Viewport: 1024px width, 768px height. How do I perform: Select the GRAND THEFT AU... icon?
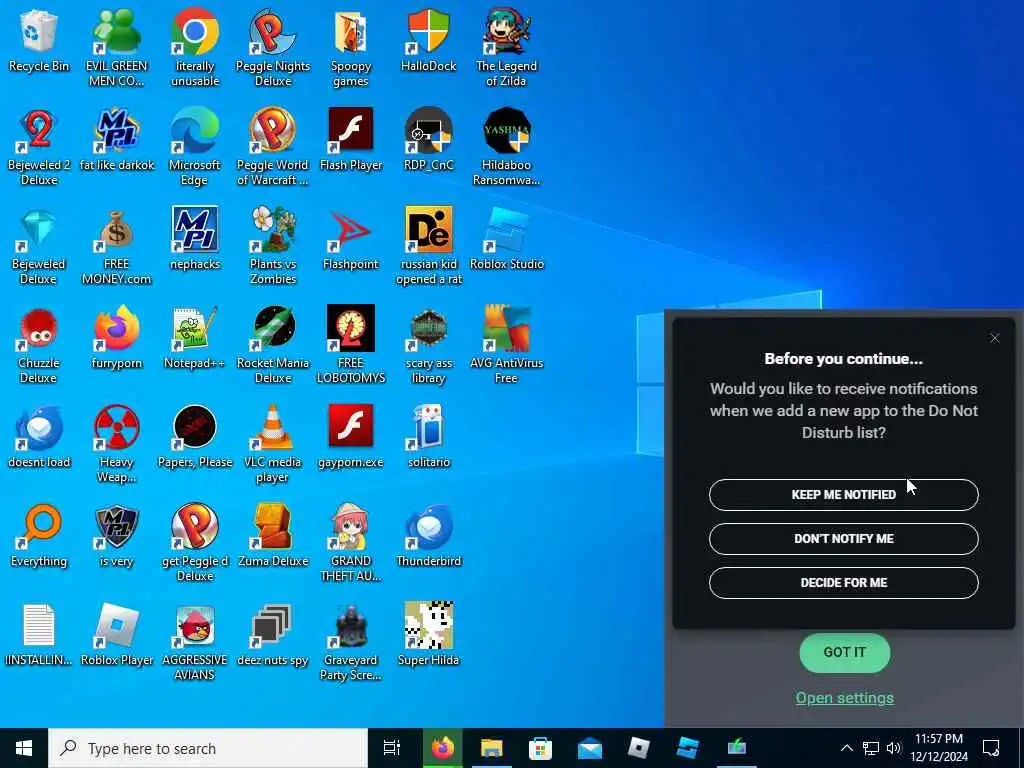[351, 526]
